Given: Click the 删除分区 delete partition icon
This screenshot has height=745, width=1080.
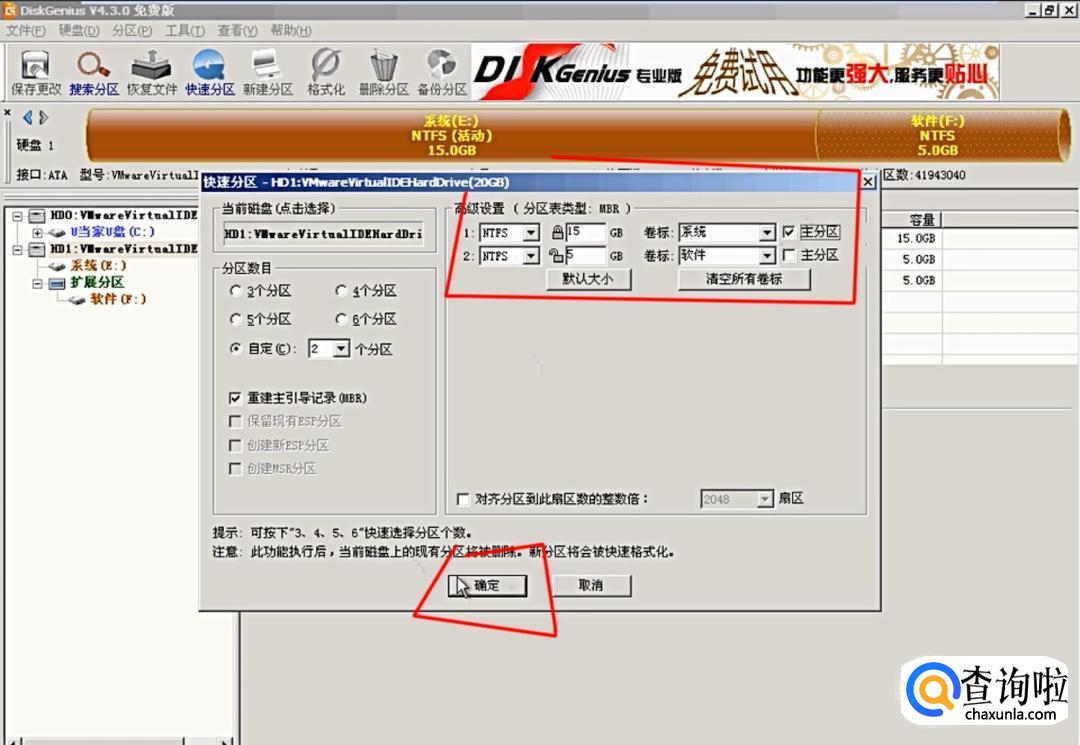Looking at the screenshot, I should pos(384,72).
